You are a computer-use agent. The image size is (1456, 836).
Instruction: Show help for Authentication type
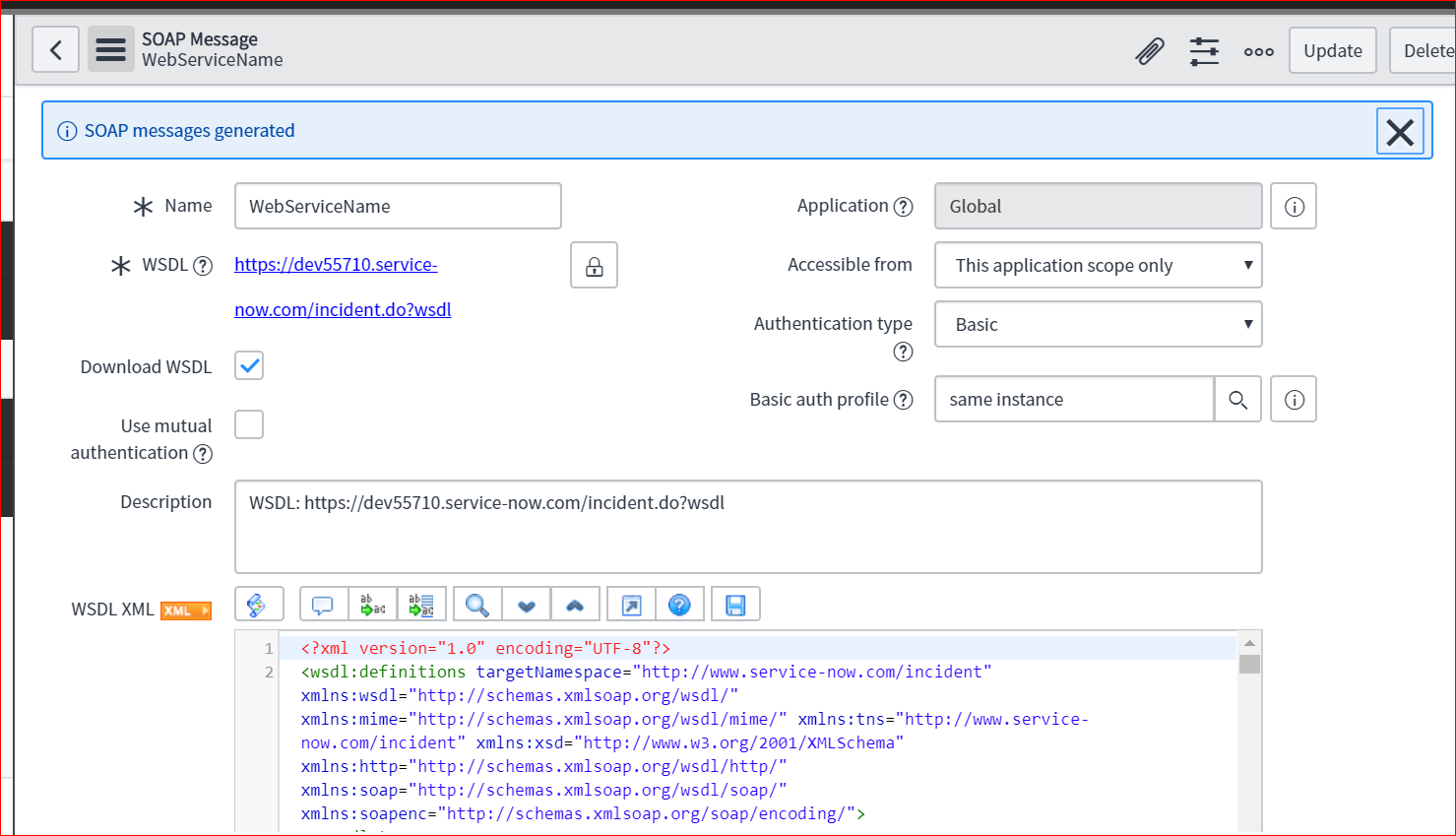coord(903,352)
